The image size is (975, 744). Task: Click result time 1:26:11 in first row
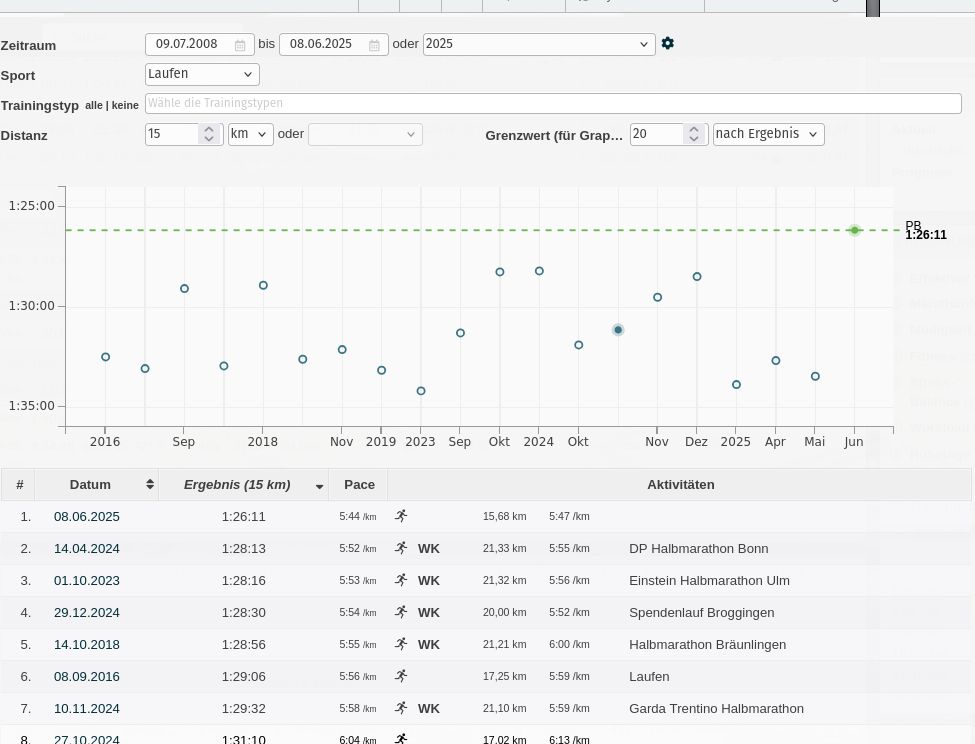pos(243,517)
